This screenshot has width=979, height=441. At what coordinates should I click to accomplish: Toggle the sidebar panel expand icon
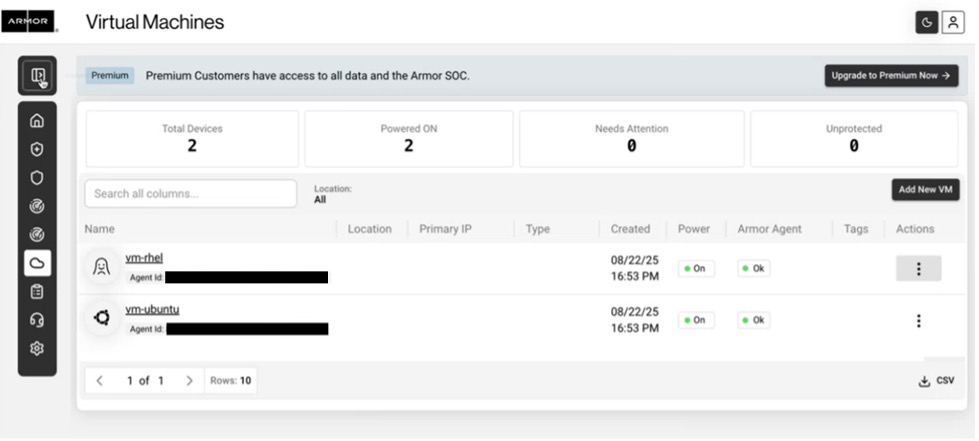click(37, 75)
